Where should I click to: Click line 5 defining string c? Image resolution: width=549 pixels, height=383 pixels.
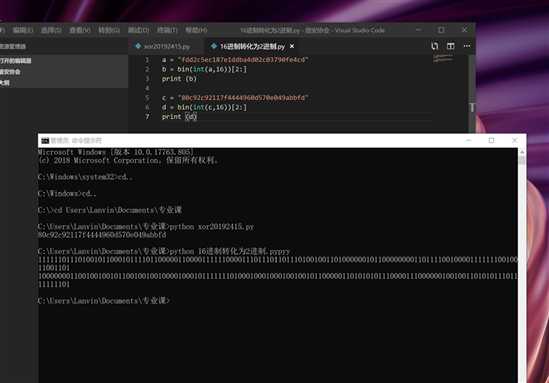235,98
